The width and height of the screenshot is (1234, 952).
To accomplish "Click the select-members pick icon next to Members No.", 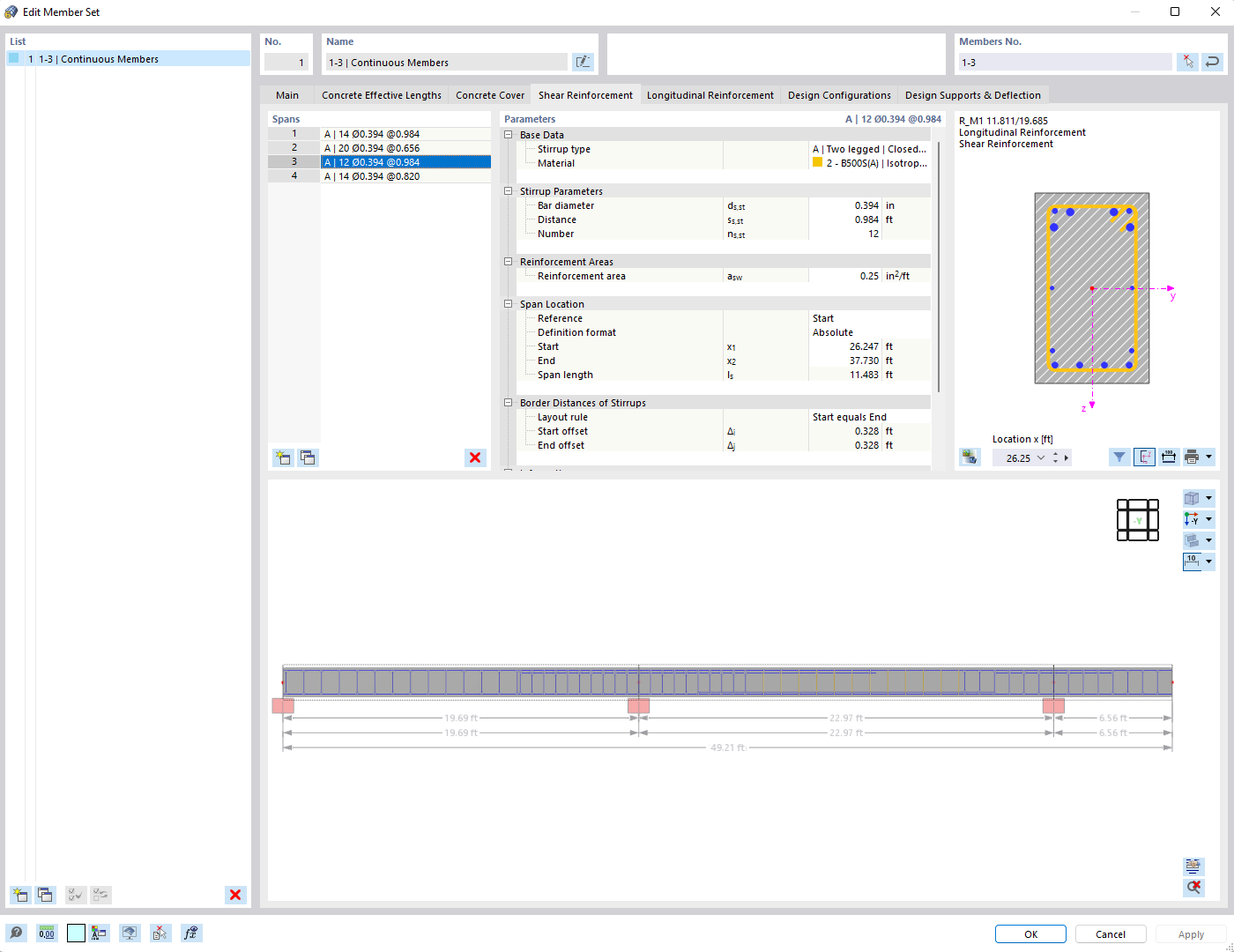I will click(1187, 62).
